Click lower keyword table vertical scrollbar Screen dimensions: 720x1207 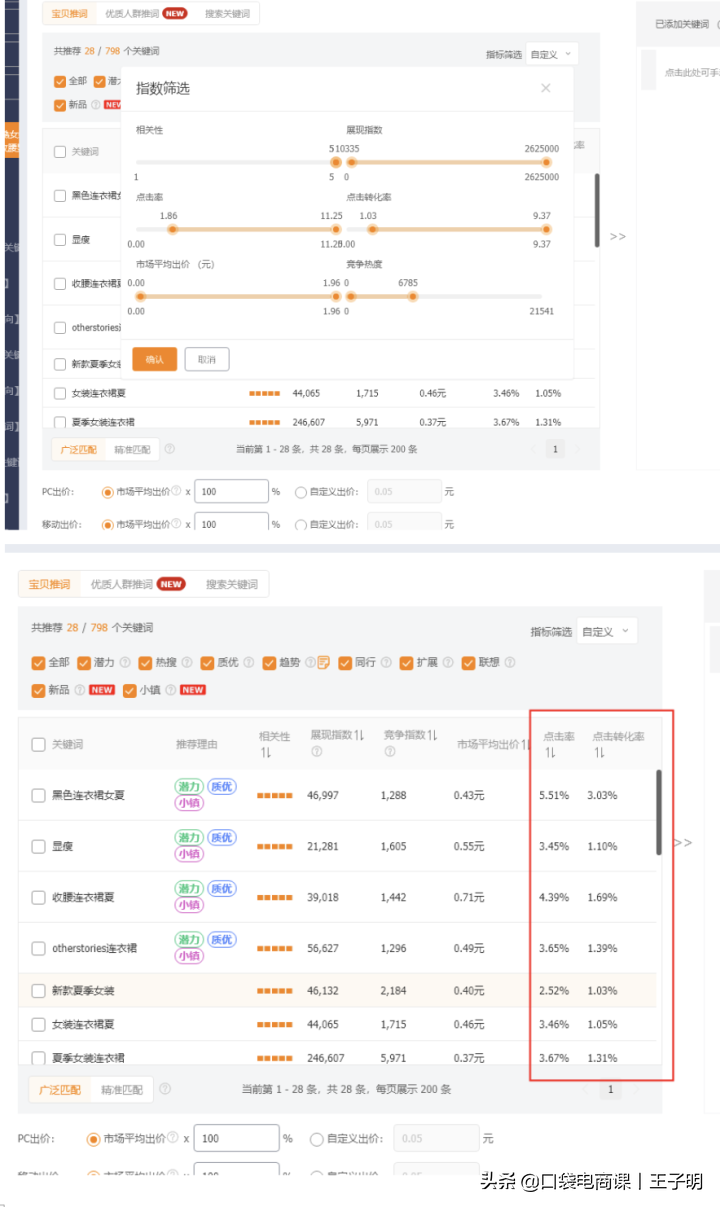659,812
